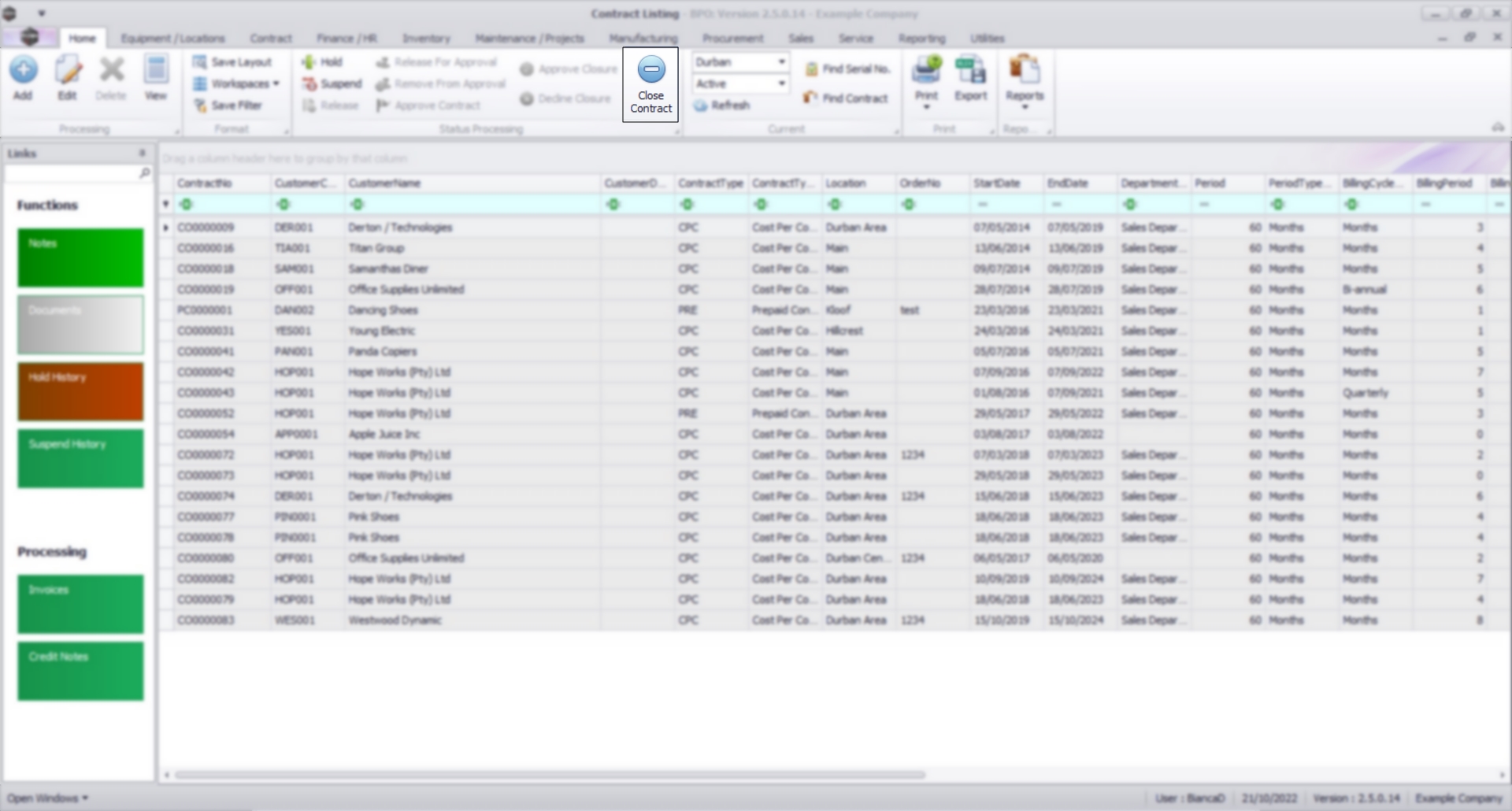Open the Active status dropdown
Screen dimensions: 1512x811
tap(781, 83)
